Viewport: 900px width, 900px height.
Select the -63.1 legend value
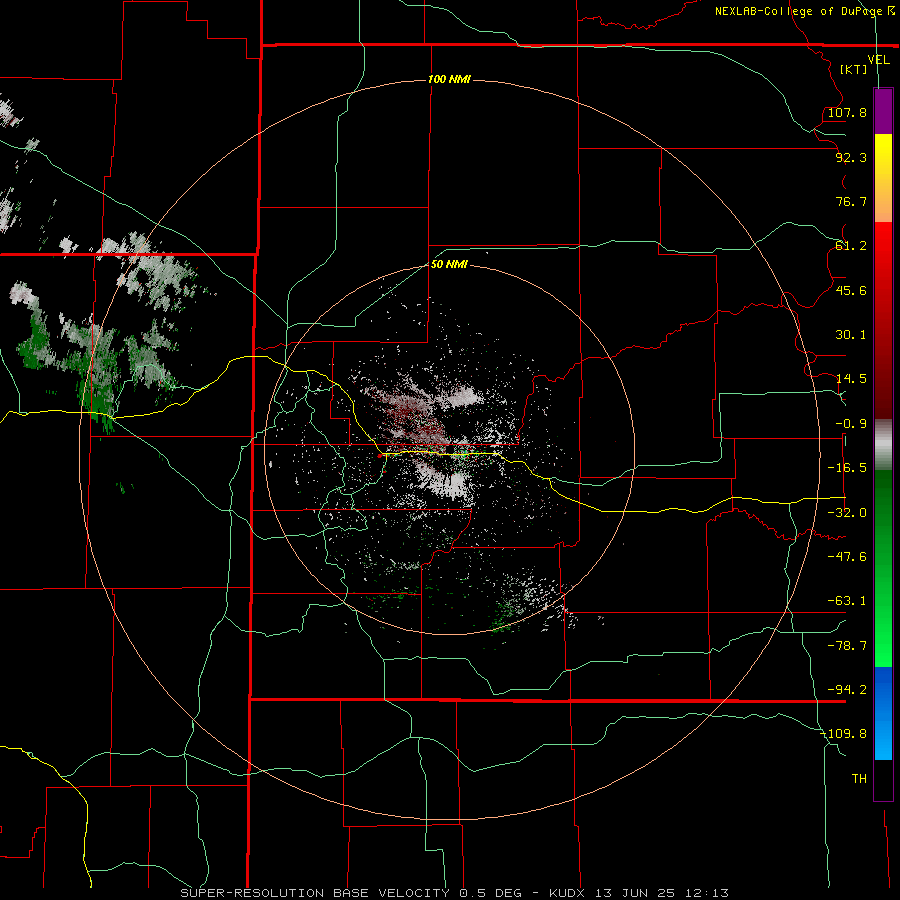tap(847, 601)
